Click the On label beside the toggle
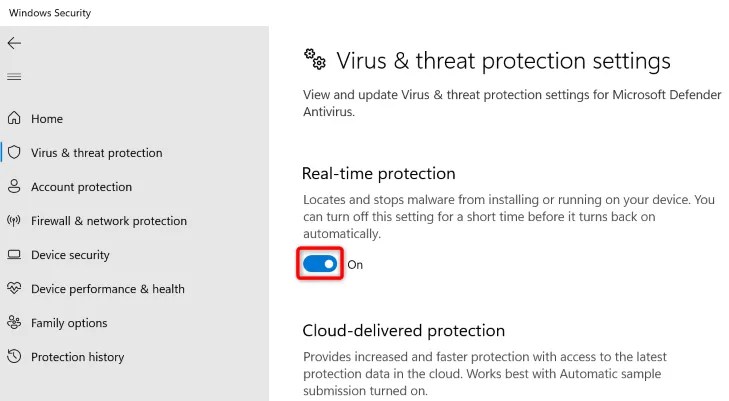729x401 pixels. (x=355, y=265)
